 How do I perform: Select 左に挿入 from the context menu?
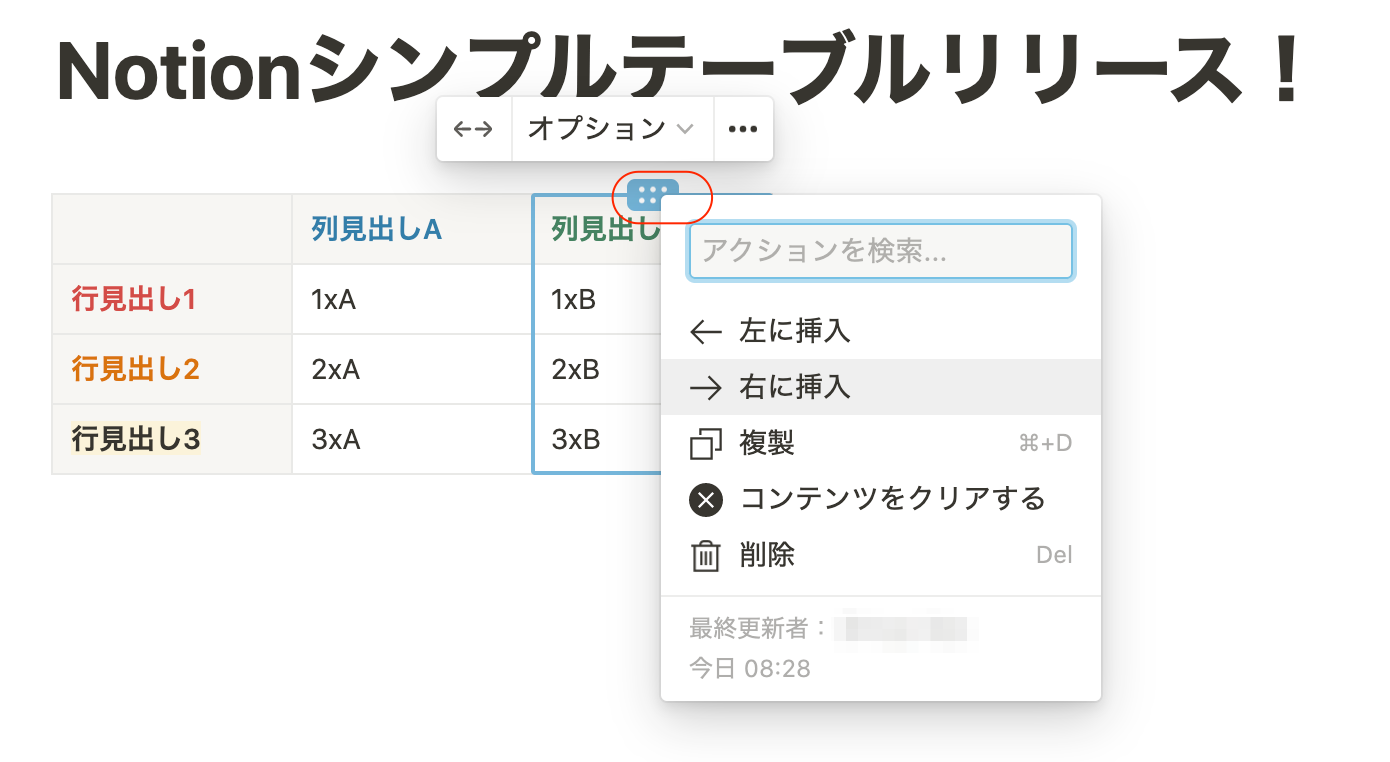point(795,331)
